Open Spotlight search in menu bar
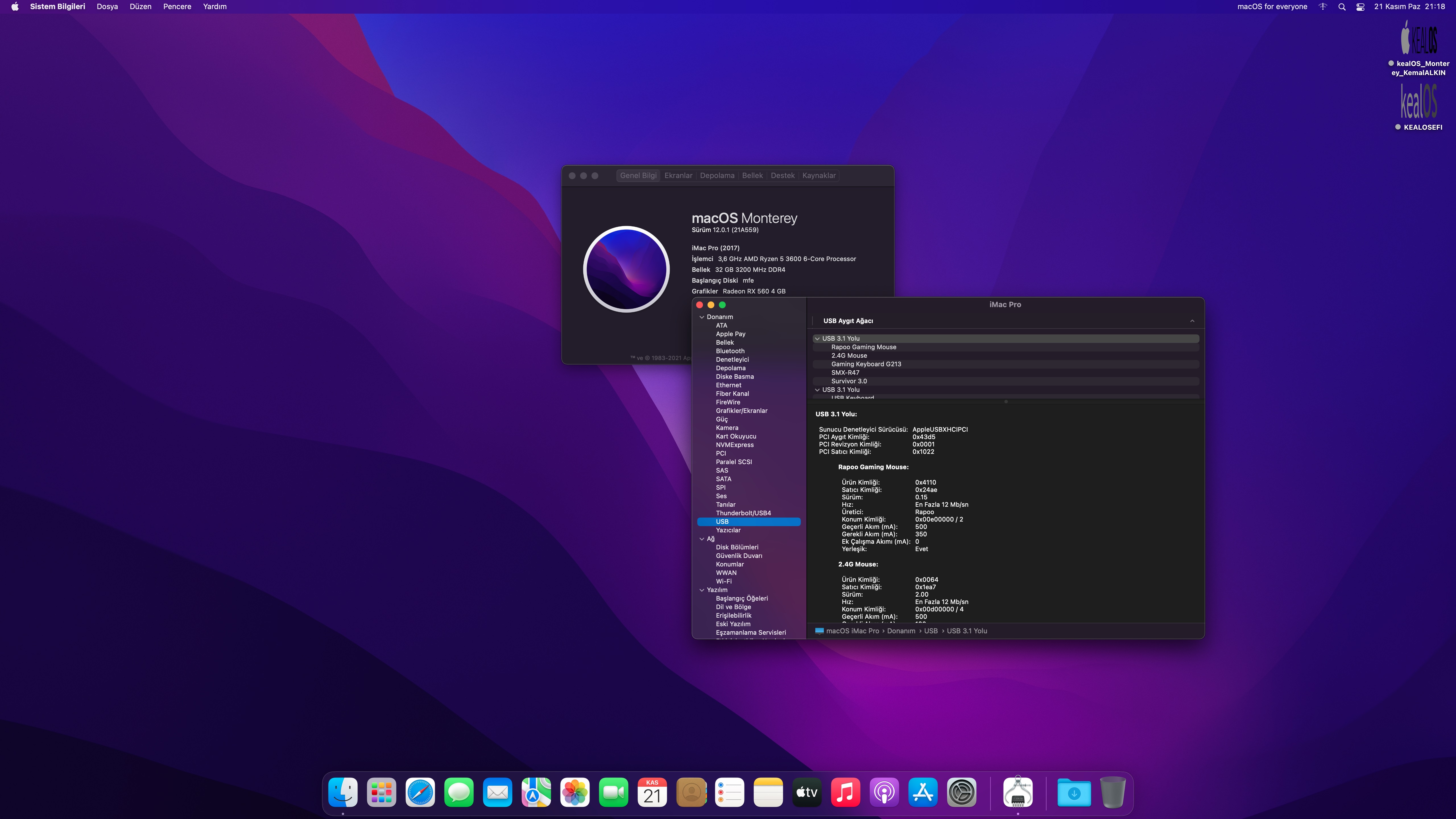This screenshot has height=819, width=1456. click(1342, 7)
